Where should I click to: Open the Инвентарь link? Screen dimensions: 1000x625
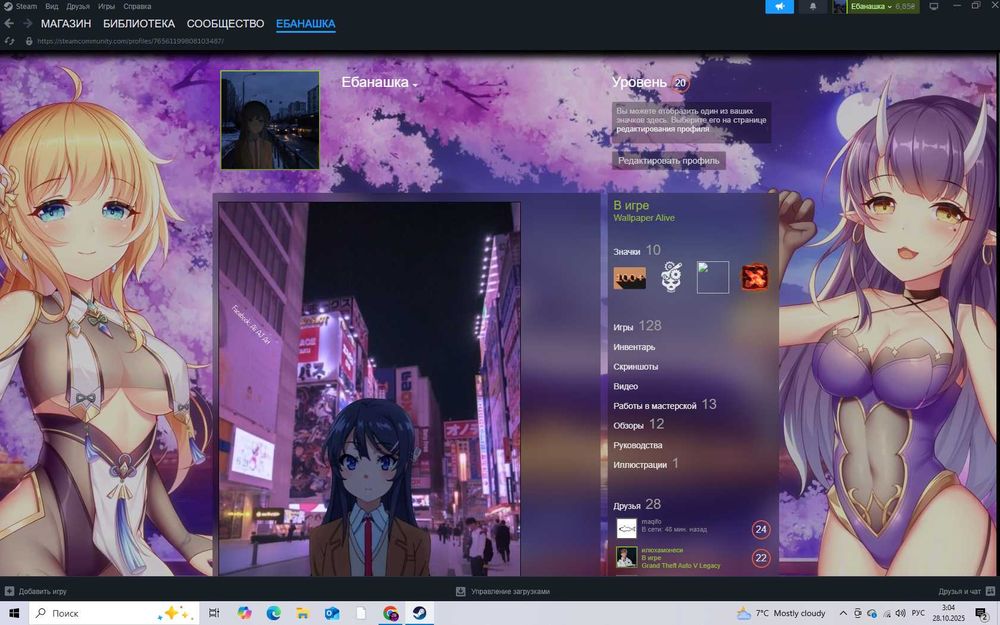634,347
